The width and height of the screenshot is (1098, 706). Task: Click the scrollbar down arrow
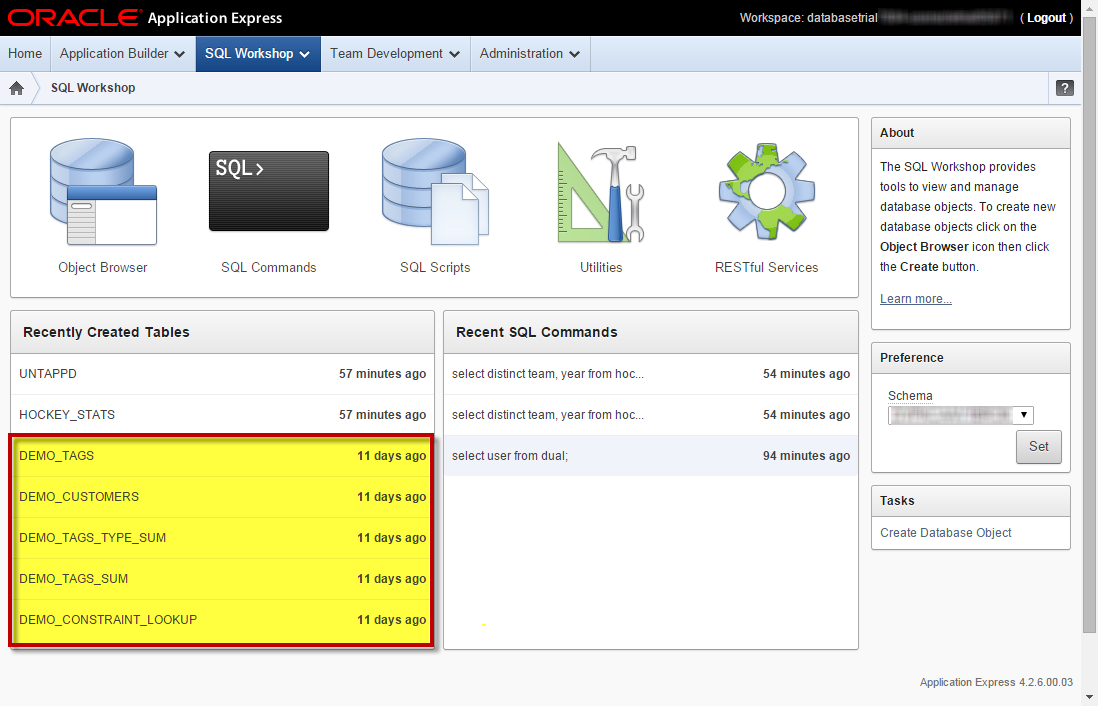tap(1090, 698)
